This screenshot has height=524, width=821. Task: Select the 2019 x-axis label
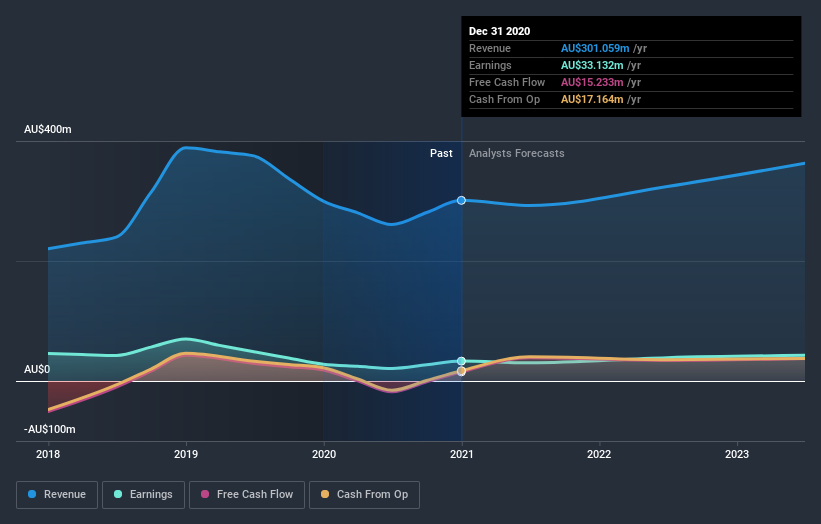pos(186,454)
